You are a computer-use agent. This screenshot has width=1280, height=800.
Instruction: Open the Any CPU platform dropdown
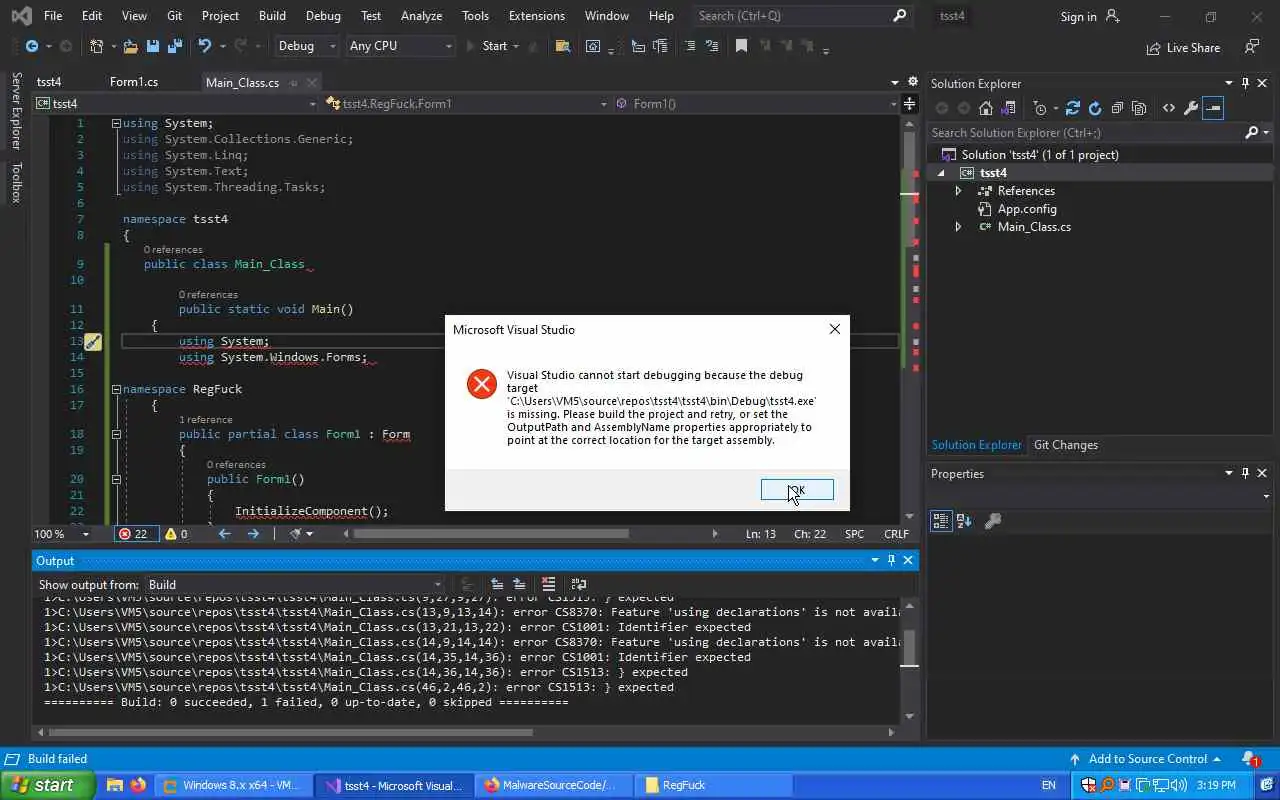click(x=400, y=46)
